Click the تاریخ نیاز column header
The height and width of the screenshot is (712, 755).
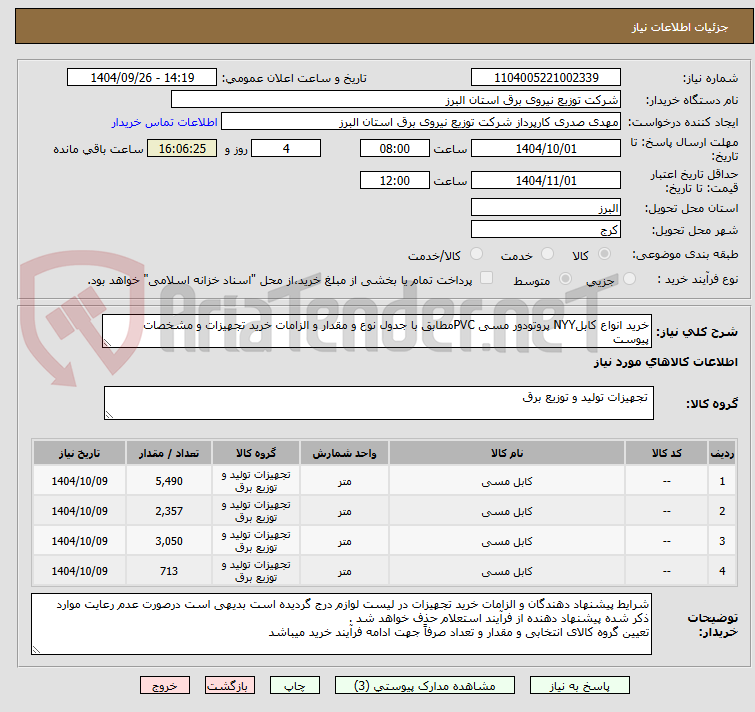[79, 453]
